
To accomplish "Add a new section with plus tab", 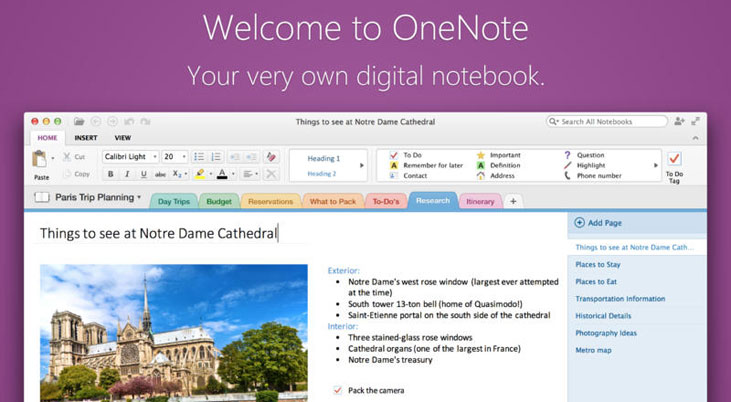I will click(x=513, y=201).
